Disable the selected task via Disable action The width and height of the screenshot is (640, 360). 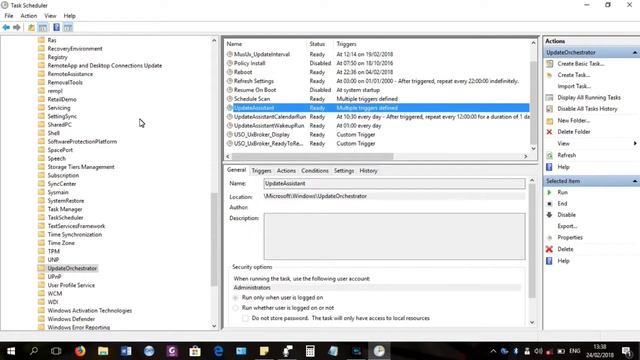click(x=567, y=215)
